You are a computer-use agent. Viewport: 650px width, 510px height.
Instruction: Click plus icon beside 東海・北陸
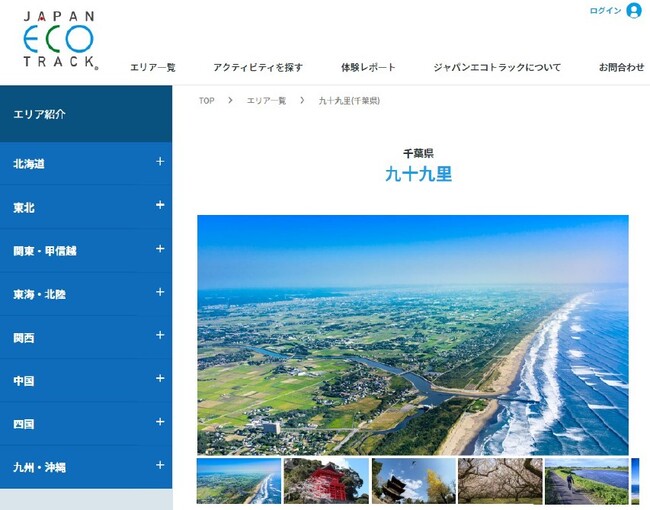(160, 292)
